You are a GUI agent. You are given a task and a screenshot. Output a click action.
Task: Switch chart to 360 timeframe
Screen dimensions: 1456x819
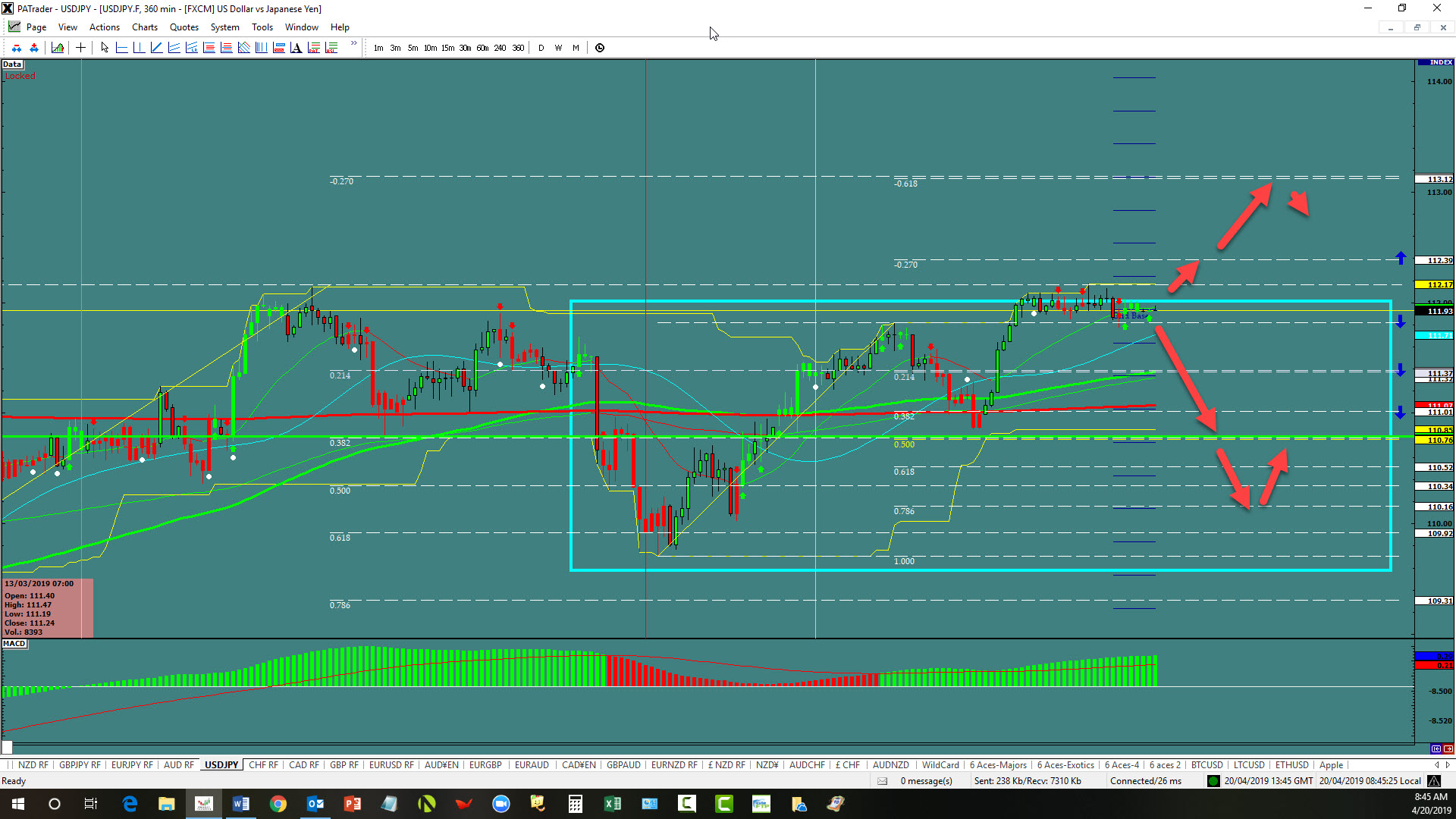click(518, 48)
